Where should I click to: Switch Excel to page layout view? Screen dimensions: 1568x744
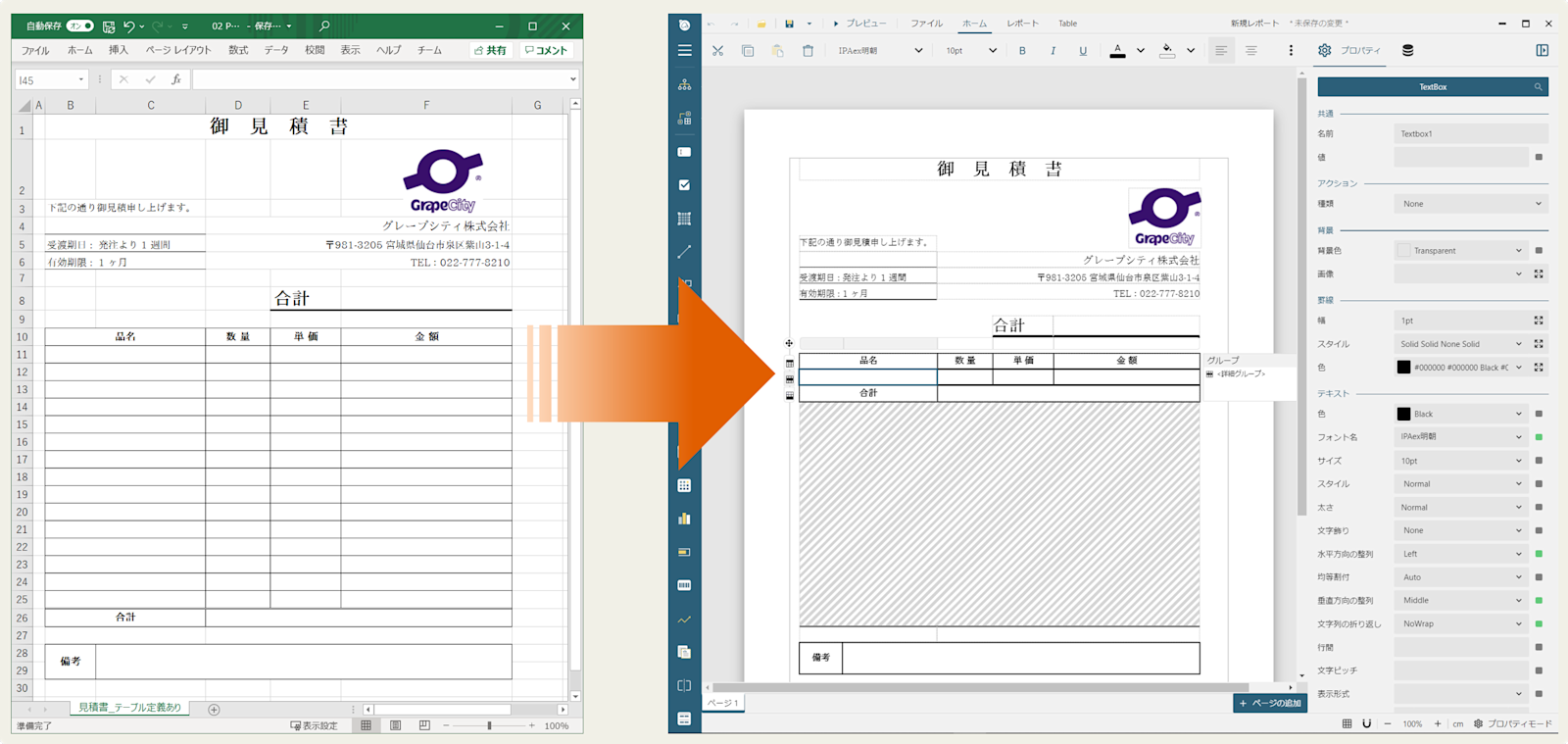tap(395, 725)
